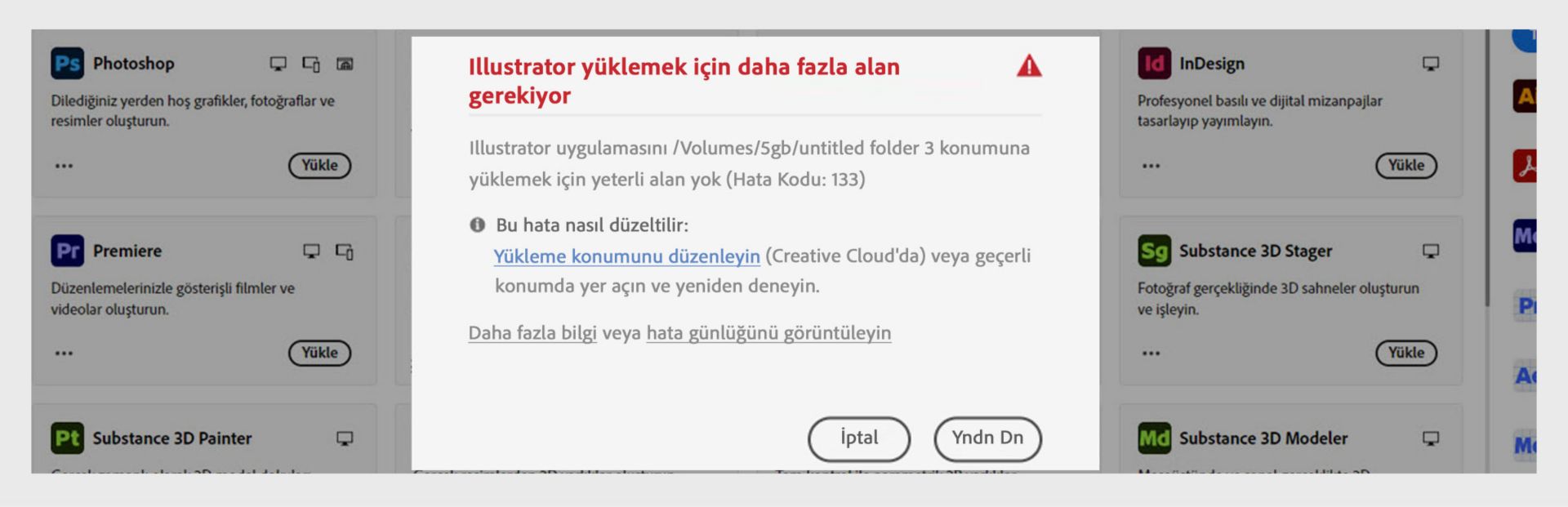This screenshot has height=507, width=1568.
Task: Click the Photoshop title text
Action: tap(133, 64)
